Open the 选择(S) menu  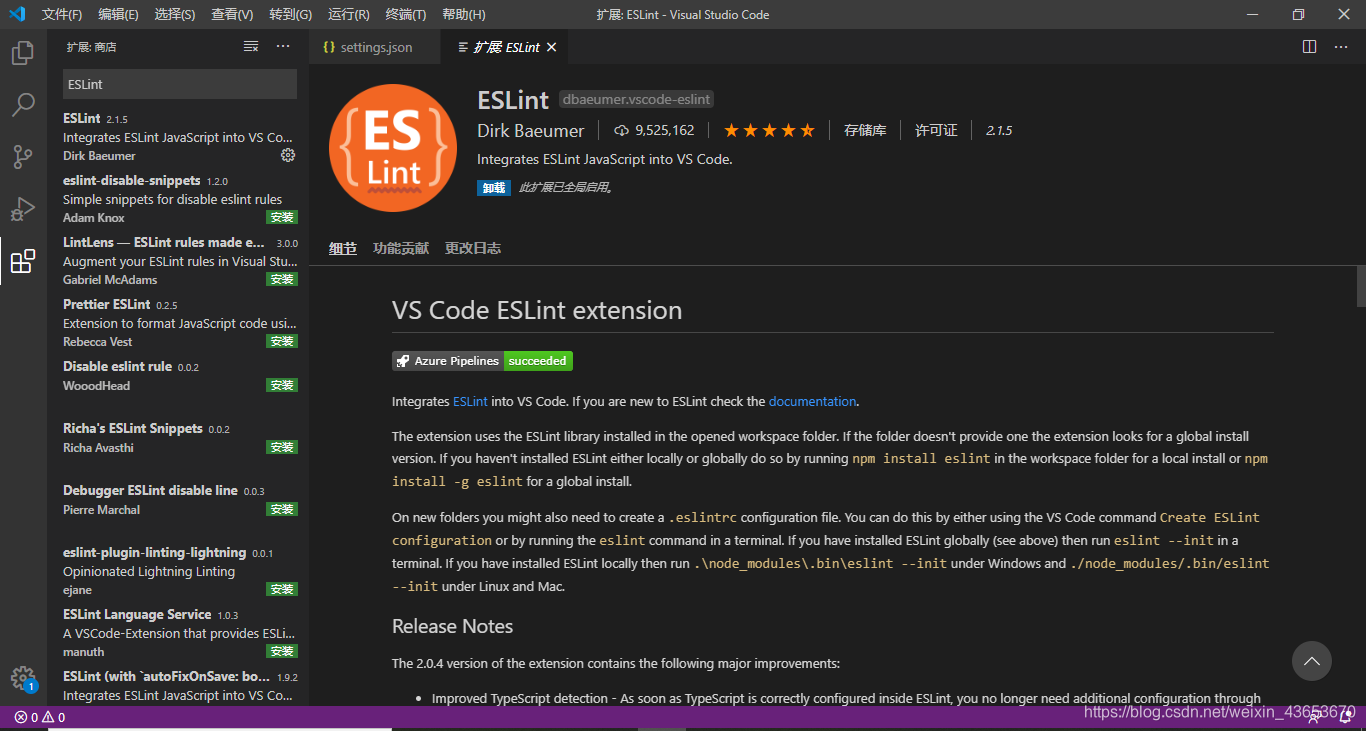tap(175, 14)
